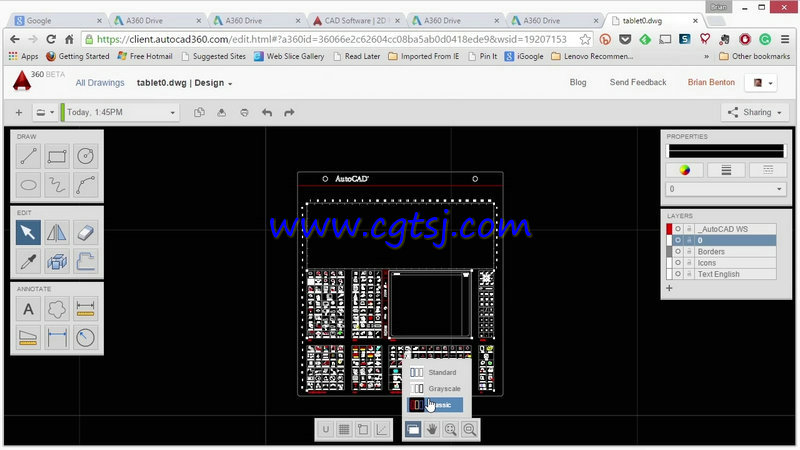Viewport: 800px width, 450px height.
Task: Select the Rectangle draw tool
Action: (x=57, y=157)
